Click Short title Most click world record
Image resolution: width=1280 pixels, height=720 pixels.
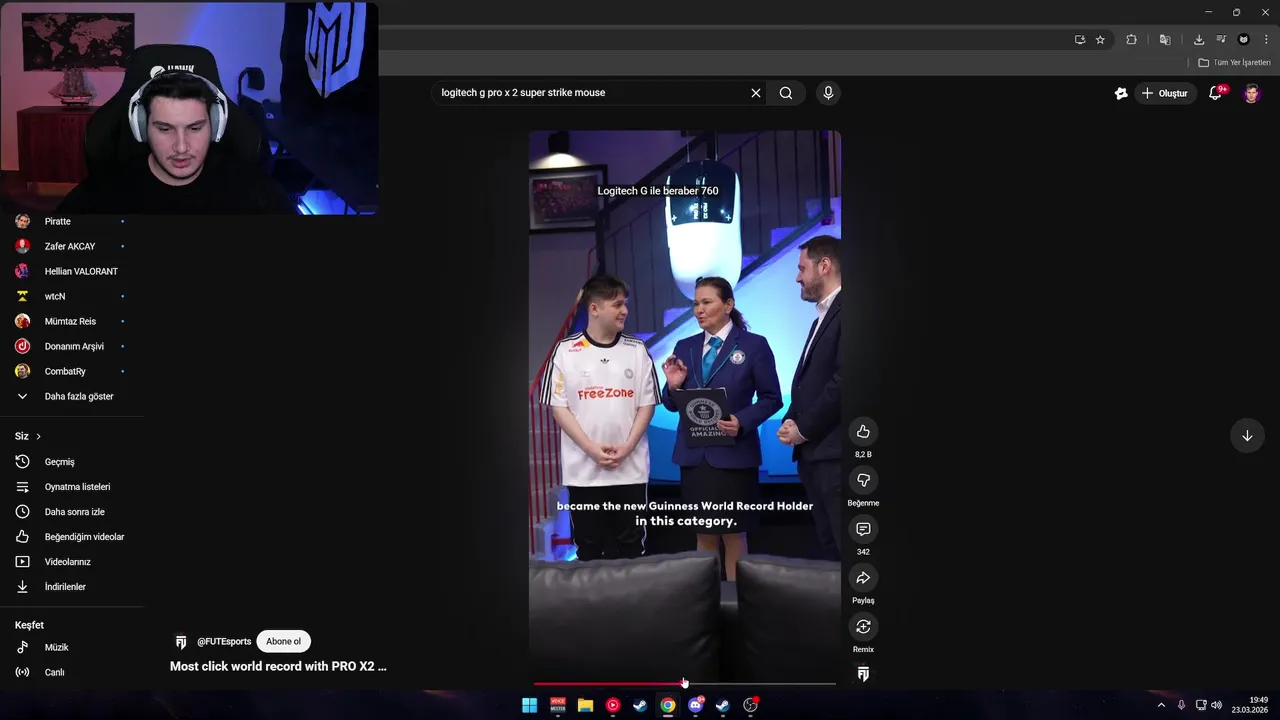point(278,666)
